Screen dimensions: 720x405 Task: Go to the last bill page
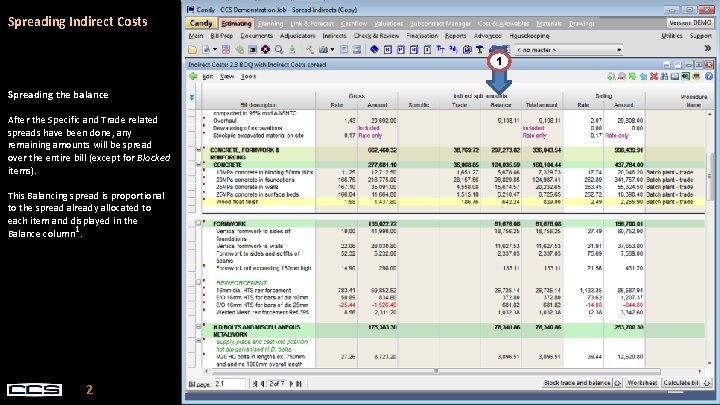click(298, 383)
